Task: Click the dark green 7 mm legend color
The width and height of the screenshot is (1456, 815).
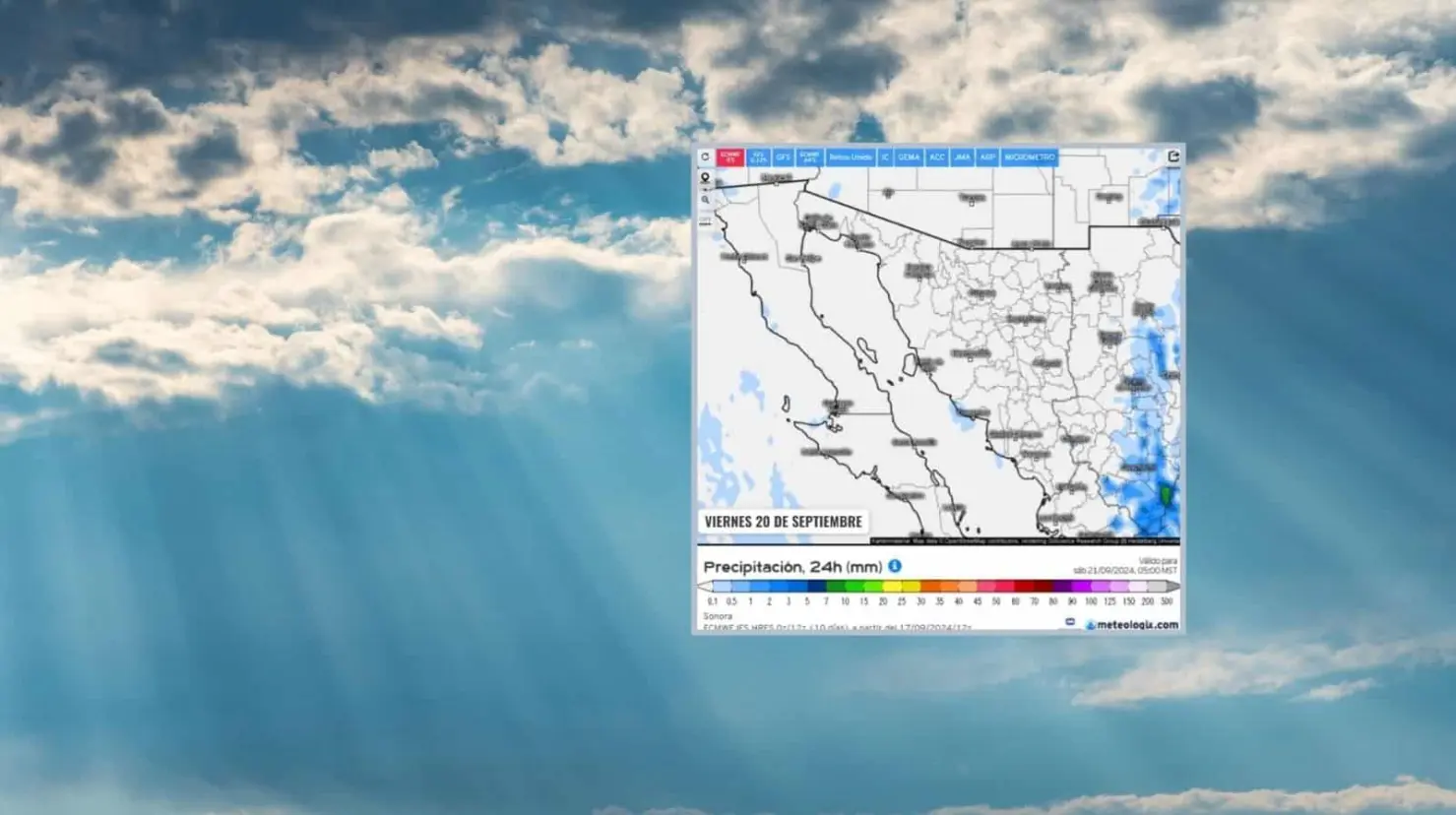Action: (835, 588)
